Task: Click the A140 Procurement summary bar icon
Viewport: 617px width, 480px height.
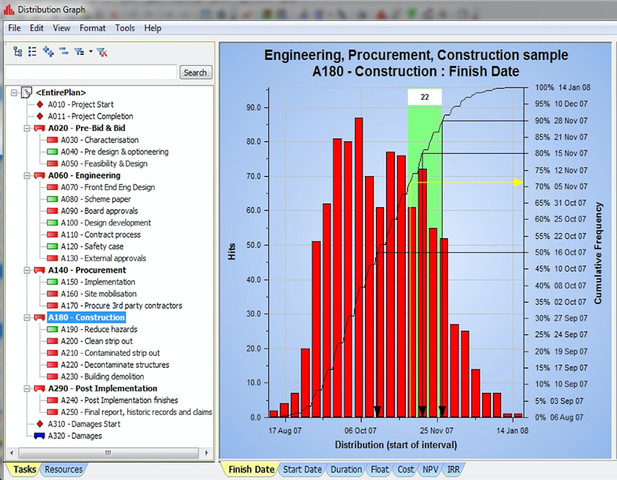Action: click(x=39, y=270)
